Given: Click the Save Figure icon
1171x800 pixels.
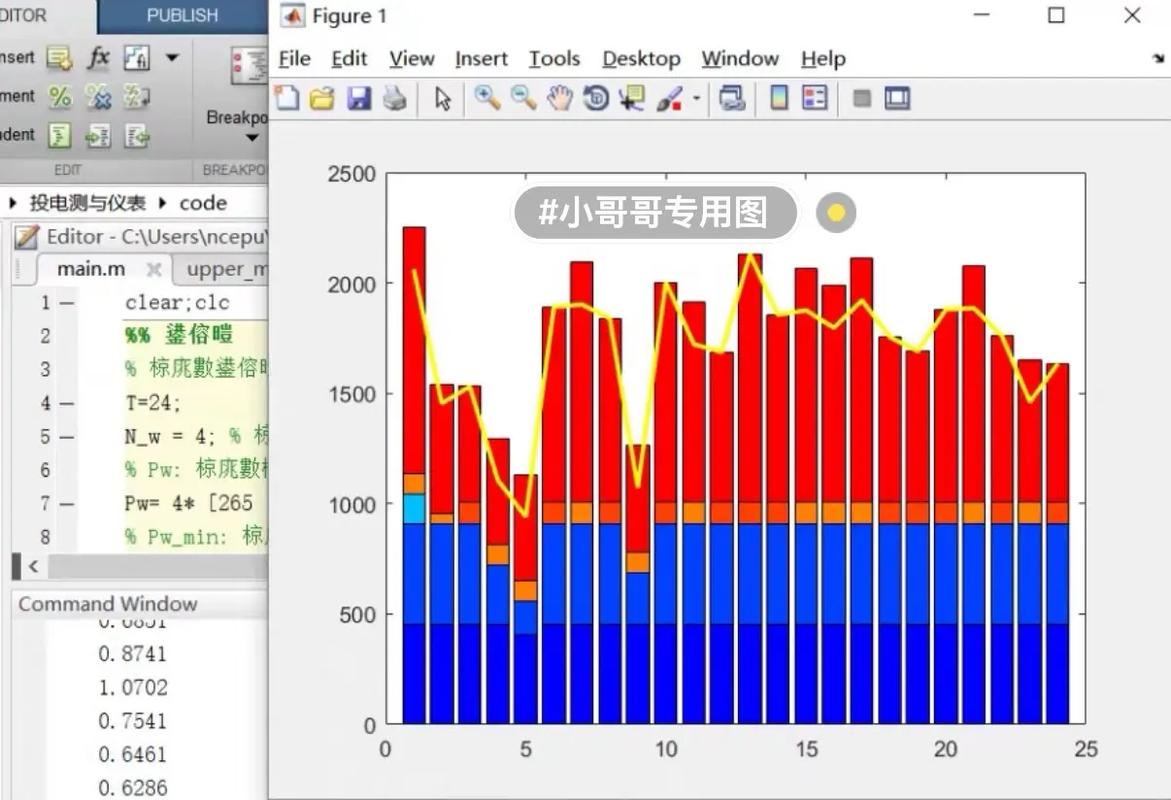Looking at the screenshot, I should point(360,97).
